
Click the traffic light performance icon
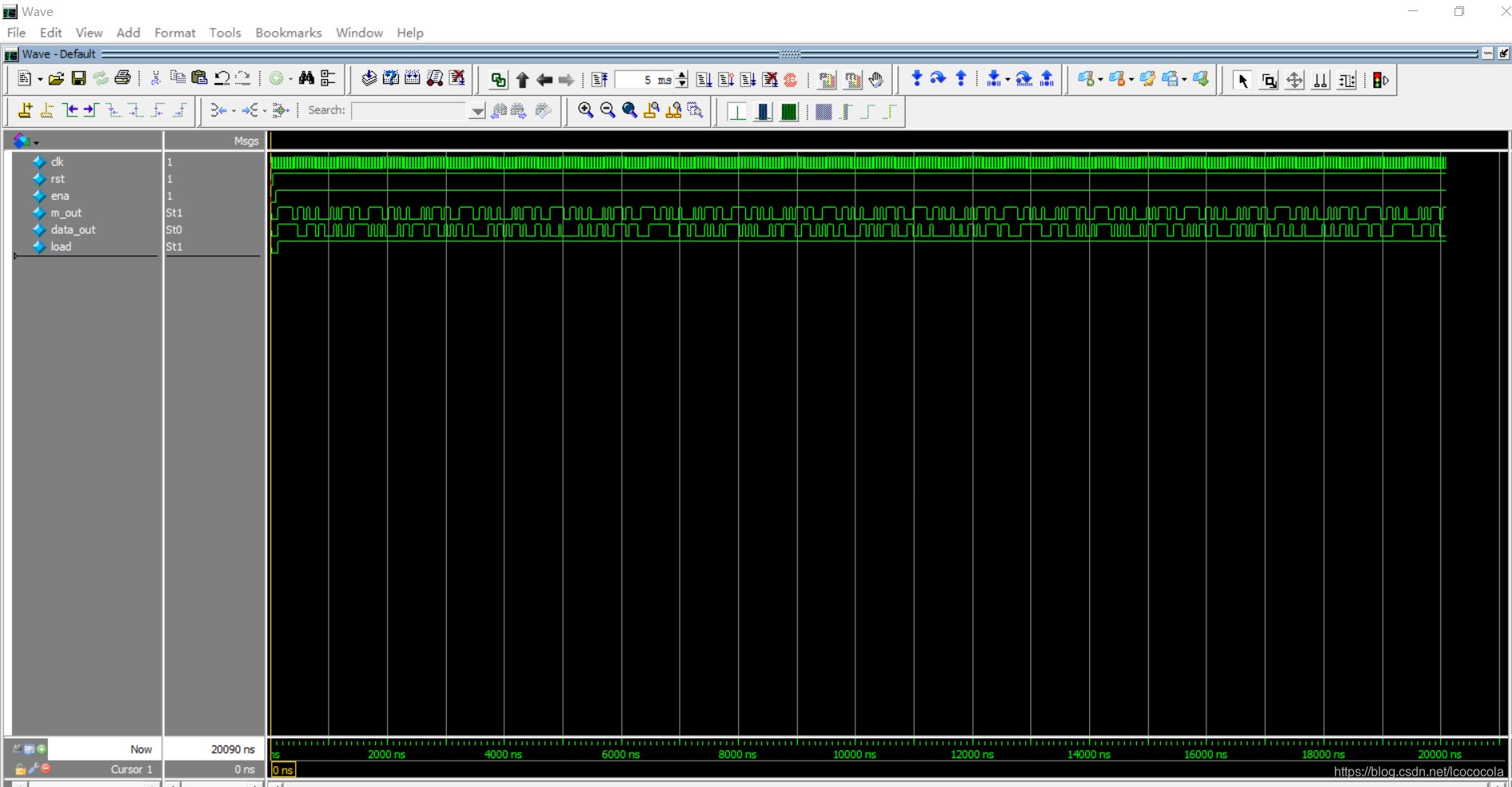[1380, 80]
